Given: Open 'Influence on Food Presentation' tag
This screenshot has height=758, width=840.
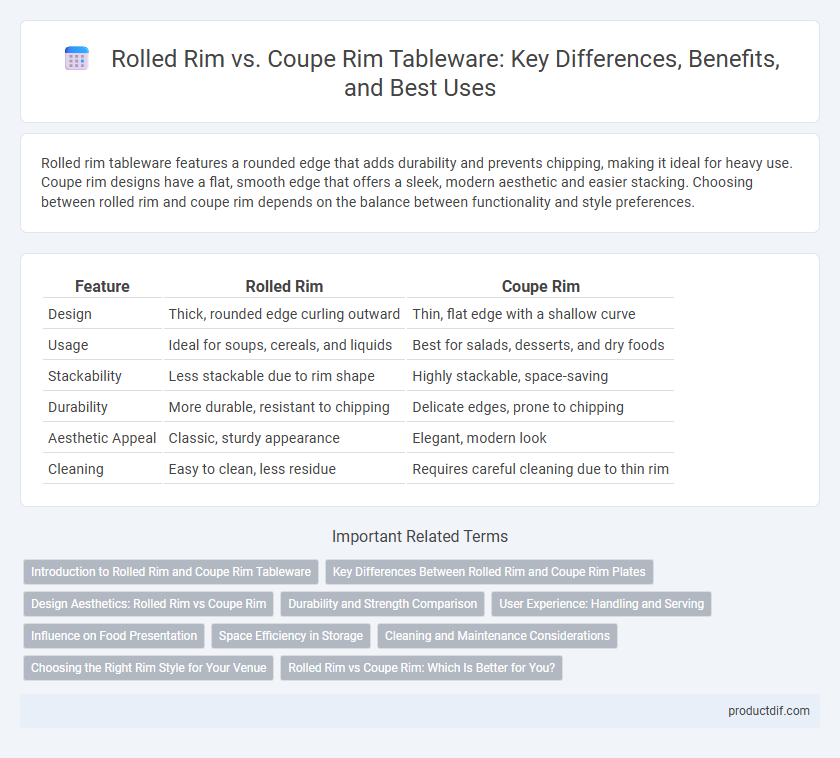Looking at the screenshot, I should 114,636.
